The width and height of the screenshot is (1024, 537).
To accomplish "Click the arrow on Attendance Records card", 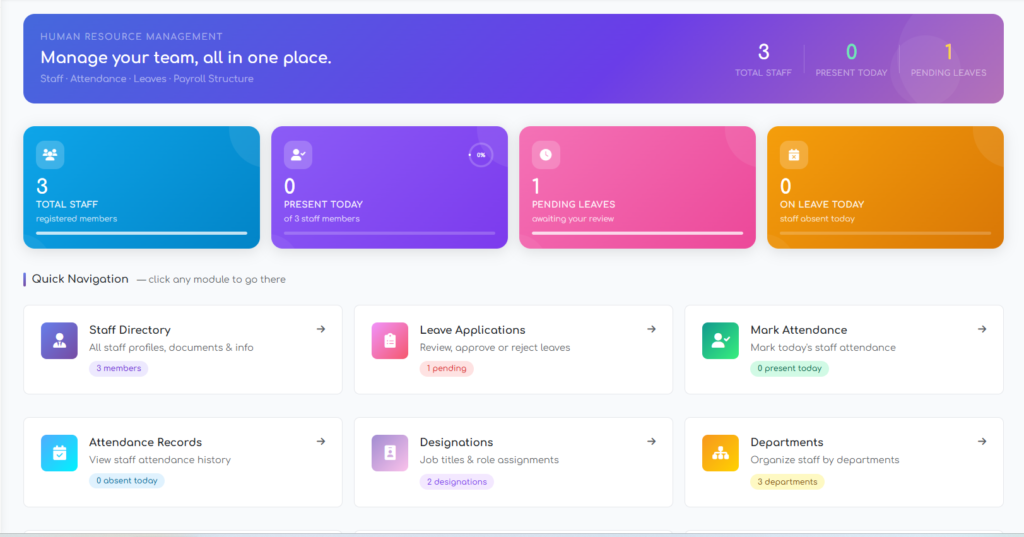I will [321, 442].
